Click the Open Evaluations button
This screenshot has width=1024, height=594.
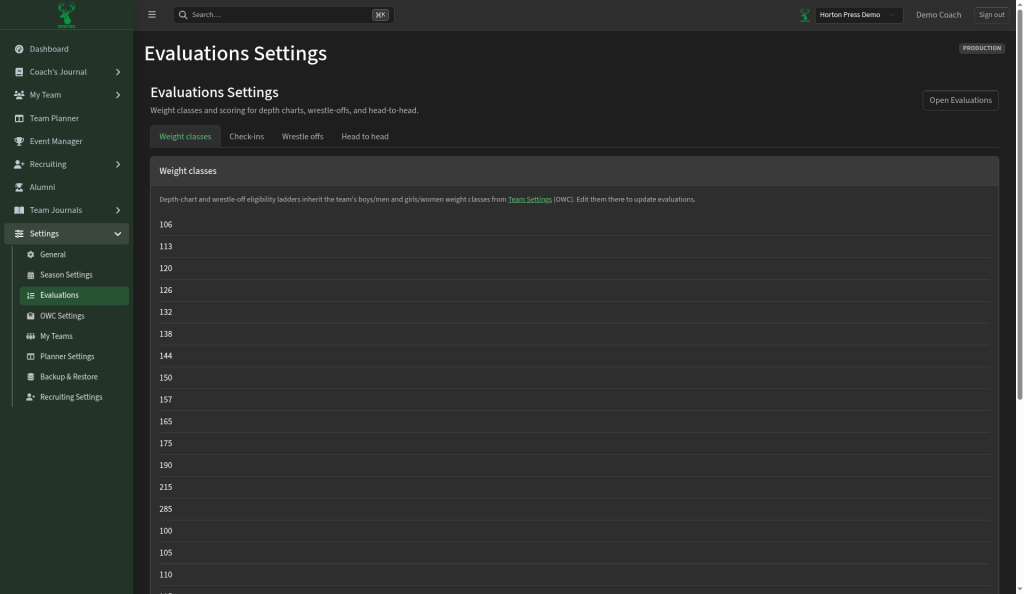point(960,100)
